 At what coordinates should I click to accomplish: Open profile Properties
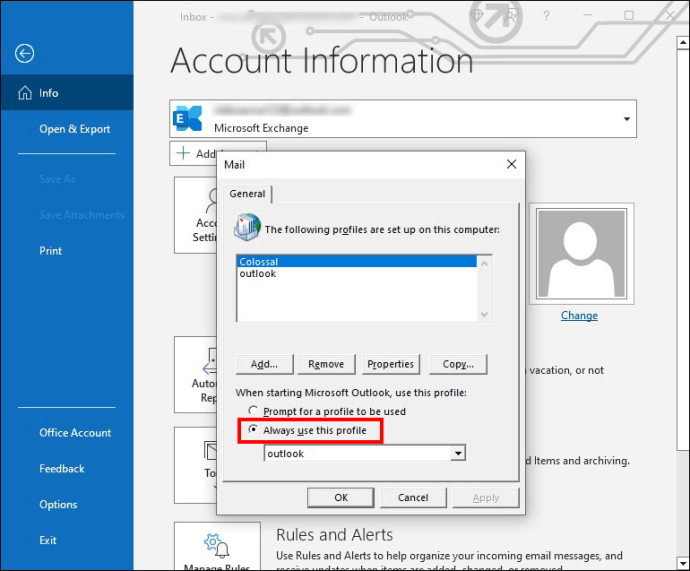click(391, 364)
